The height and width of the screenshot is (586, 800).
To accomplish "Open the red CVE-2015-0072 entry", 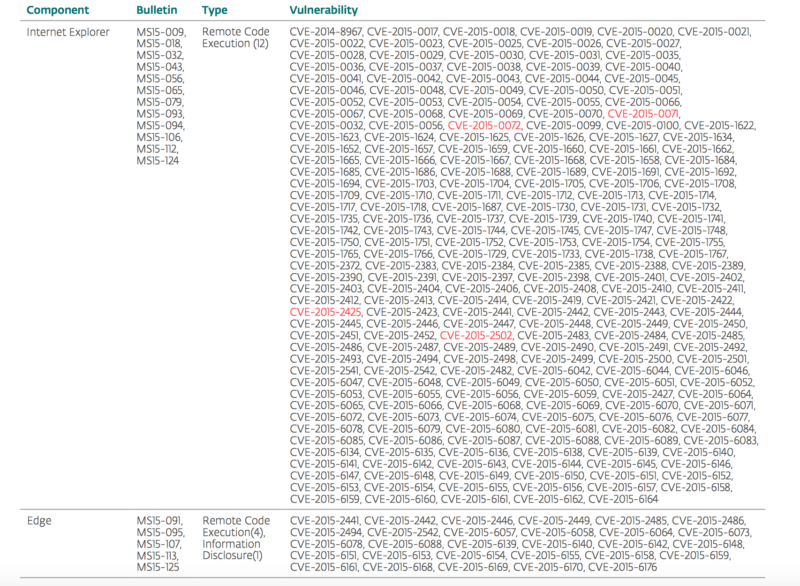I will pyautogui.click(x=484, y=127).
